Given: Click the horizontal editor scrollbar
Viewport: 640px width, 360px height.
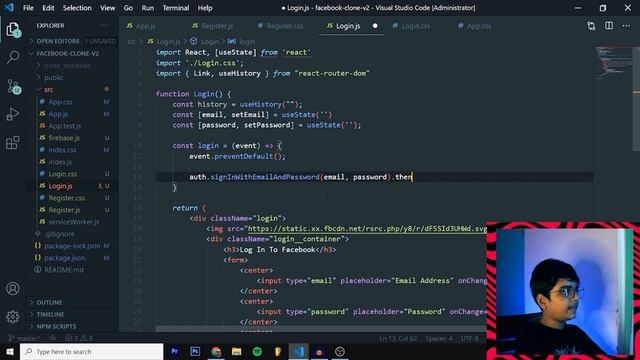Looking at the screenshot, I should point(320,329).
